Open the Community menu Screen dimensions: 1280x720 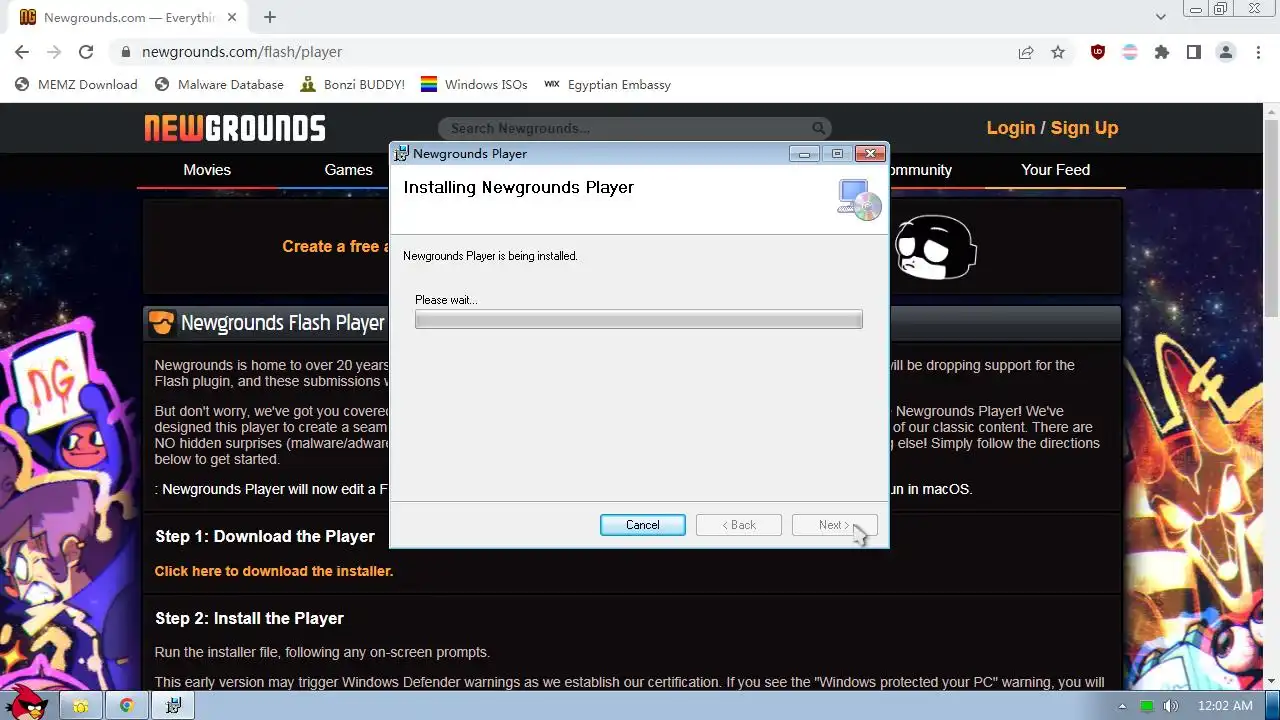pyautogui.click(x=918, y=170)
